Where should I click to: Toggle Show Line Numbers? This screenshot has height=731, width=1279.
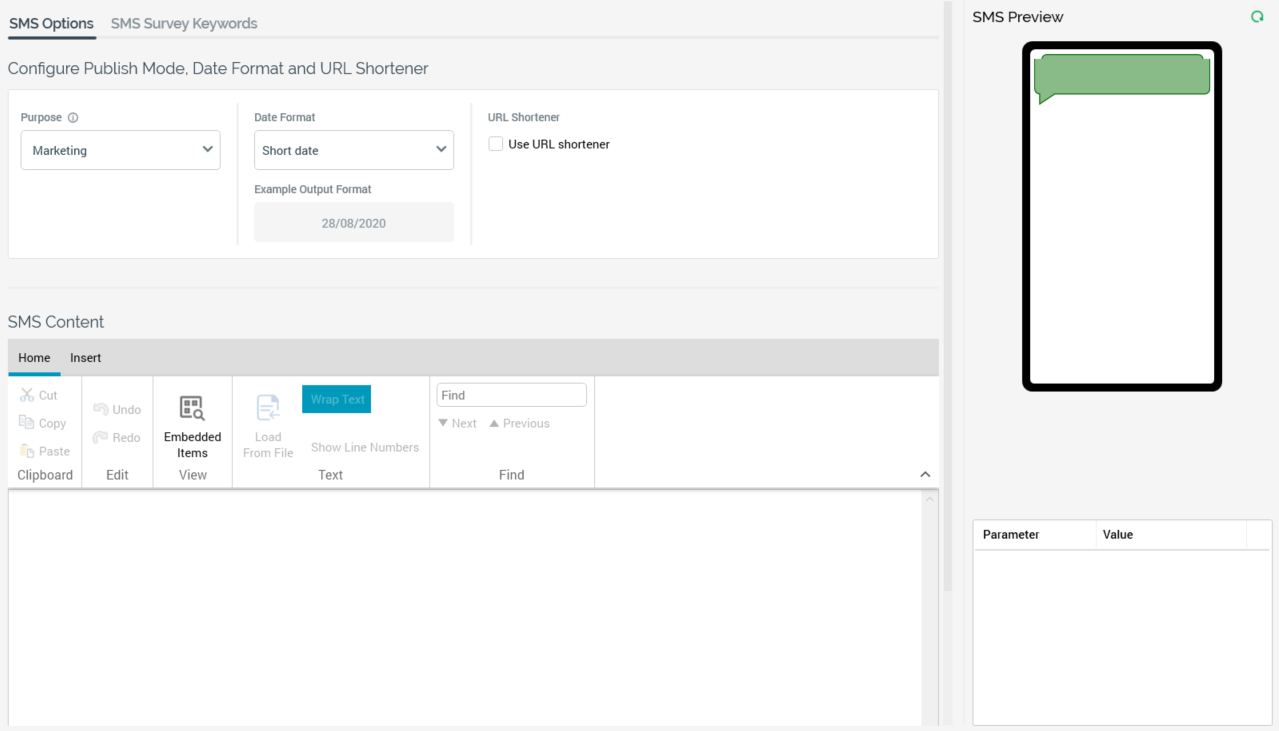[x=364, y=447]
